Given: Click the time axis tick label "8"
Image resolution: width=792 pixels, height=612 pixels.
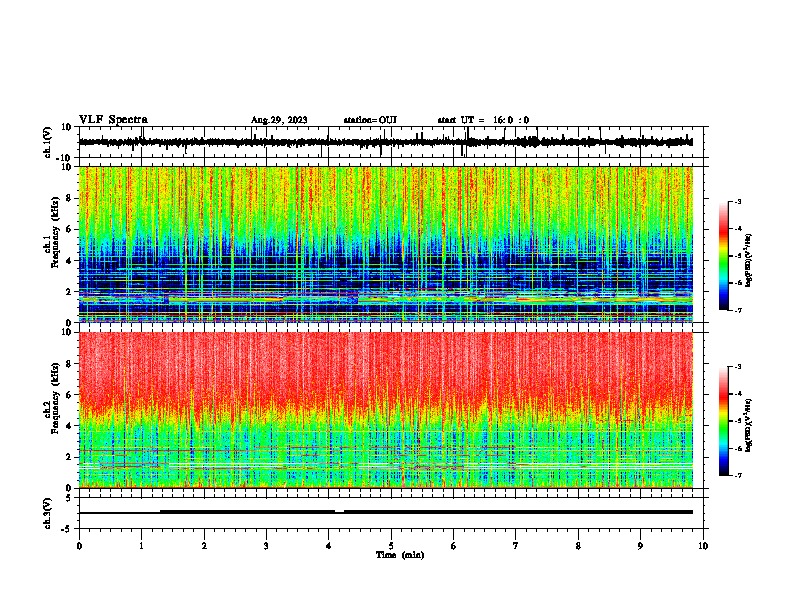Looking at the screenshot, I should point(578,546).
